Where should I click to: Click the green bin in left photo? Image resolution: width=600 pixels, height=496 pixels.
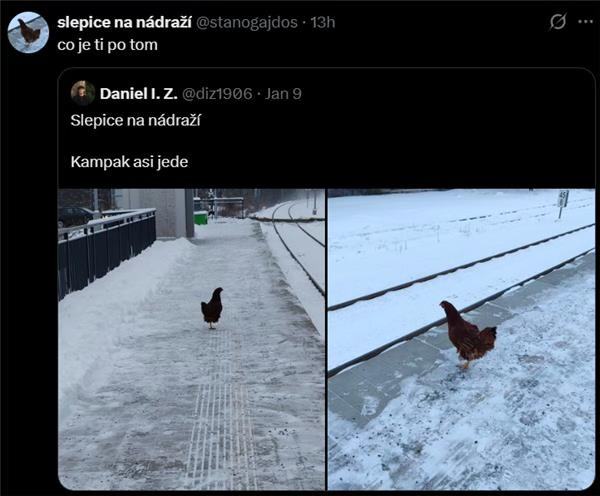(201, 219)
